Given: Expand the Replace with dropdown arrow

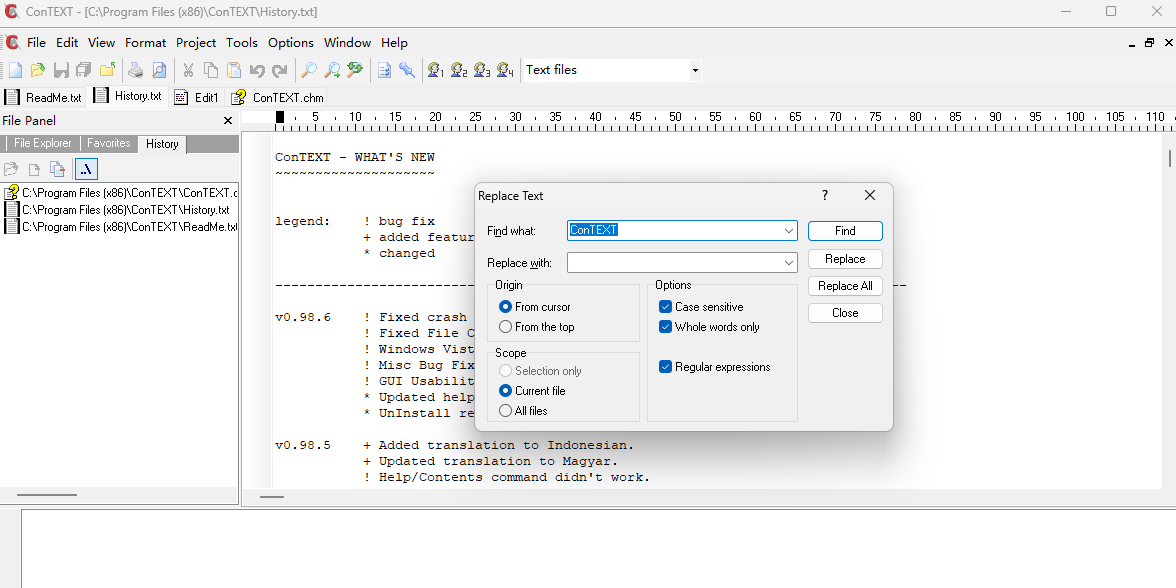Looking at the screenshot, I should point(788,262).
